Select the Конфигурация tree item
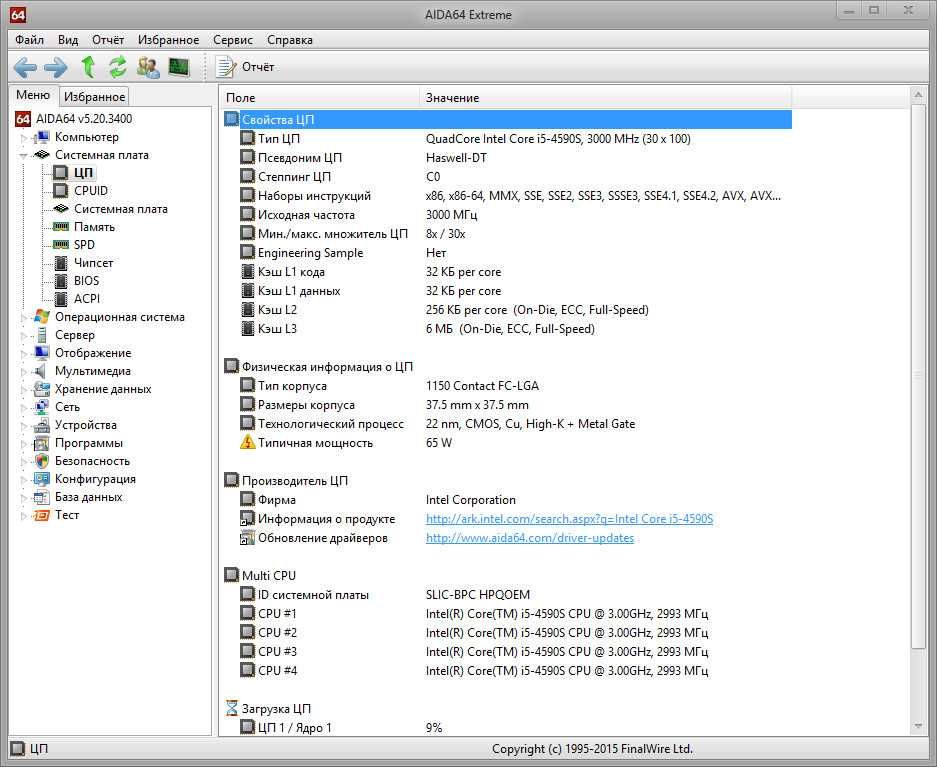 click(95, 479)
